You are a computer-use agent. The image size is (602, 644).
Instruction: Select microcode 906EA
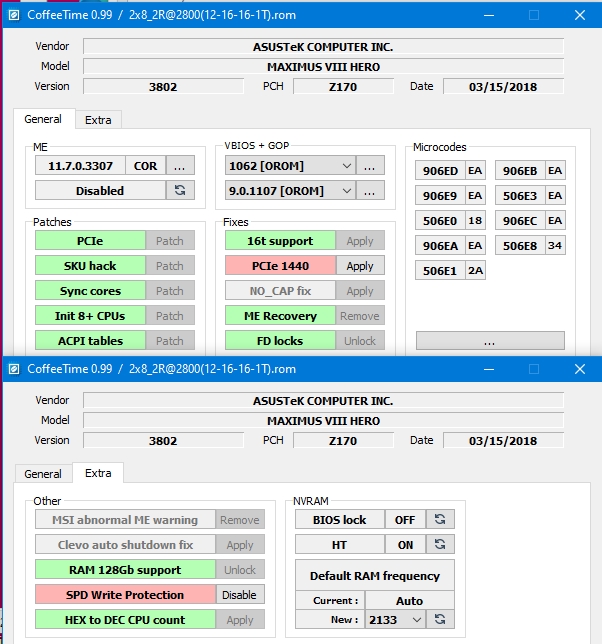tap(440, 246)
